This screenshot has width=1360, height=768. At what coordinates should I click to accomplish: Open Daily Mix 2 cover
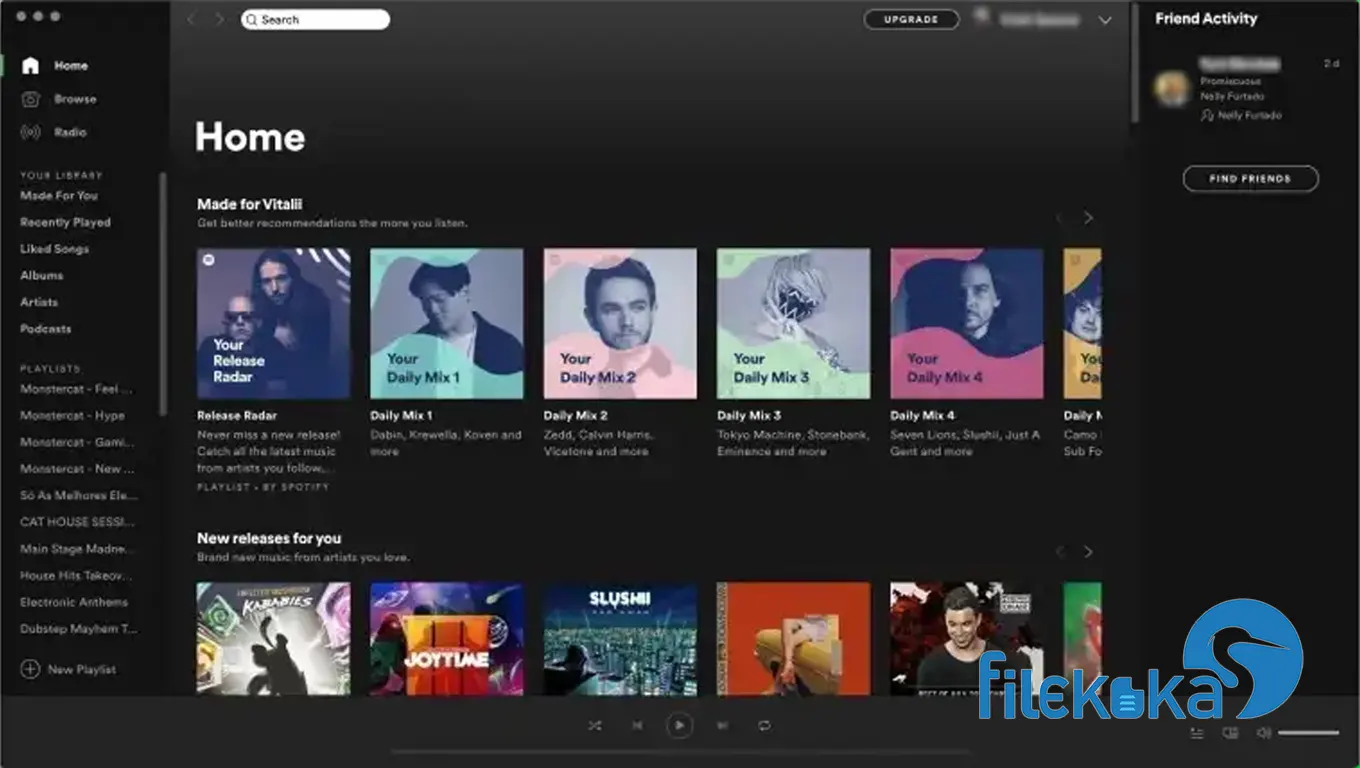(x=620, y=324)
